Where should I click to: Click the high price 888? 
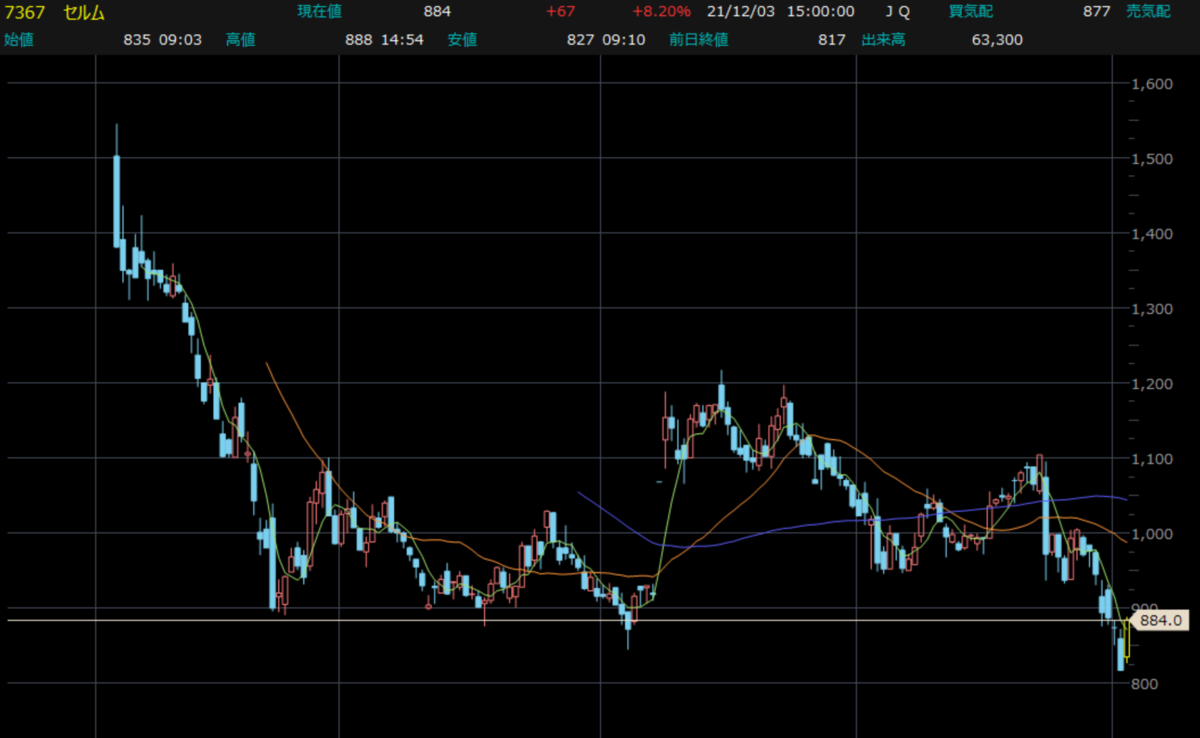(x=358, y=40)
